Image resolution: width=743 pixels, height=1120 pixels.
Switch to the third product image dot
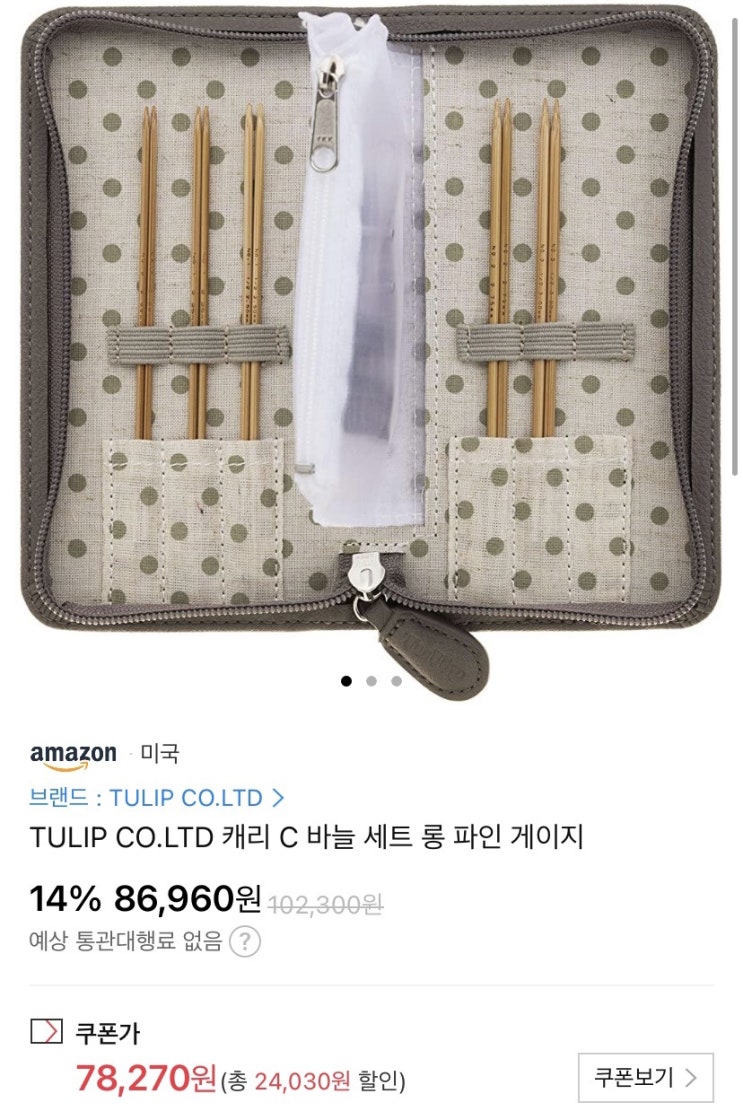[397, 681]
